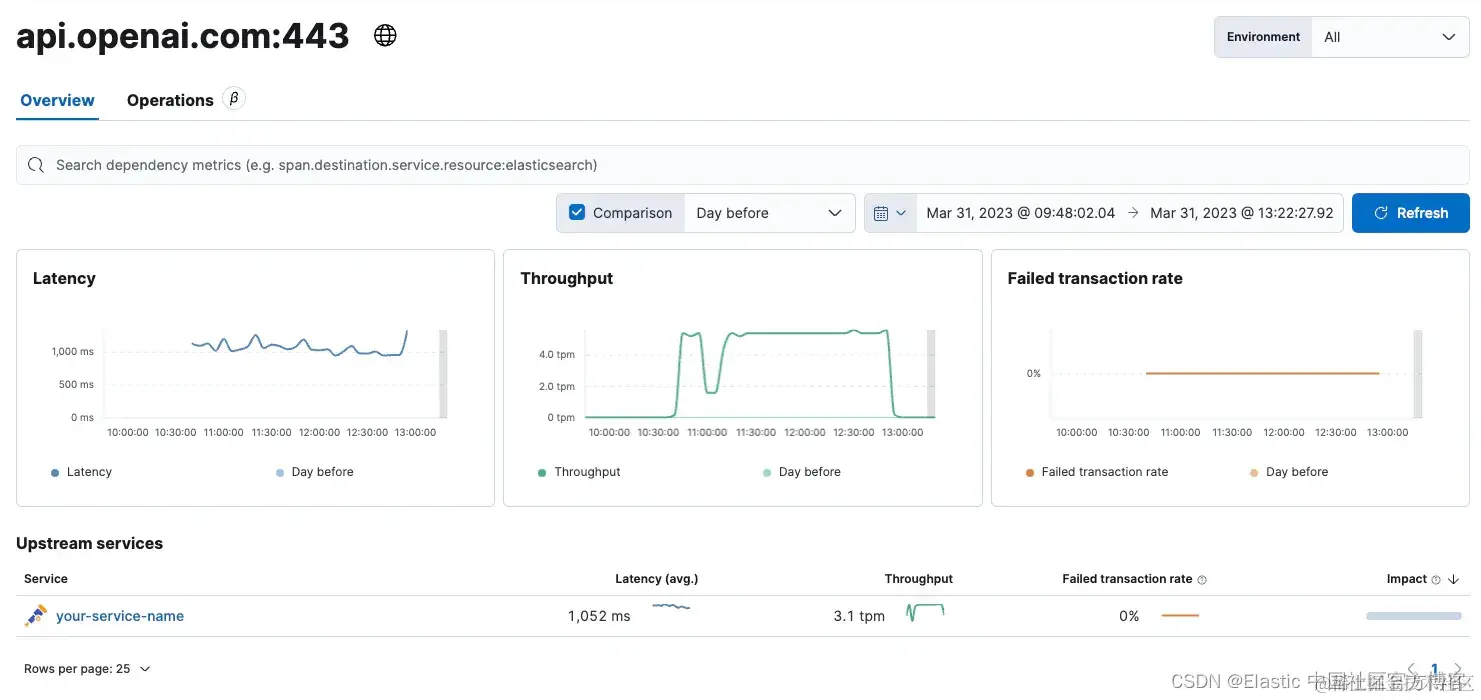The height and width of the screenshot is (700, 1481).
Task: Click the search magnifier icon
Action: pos(36,165)
